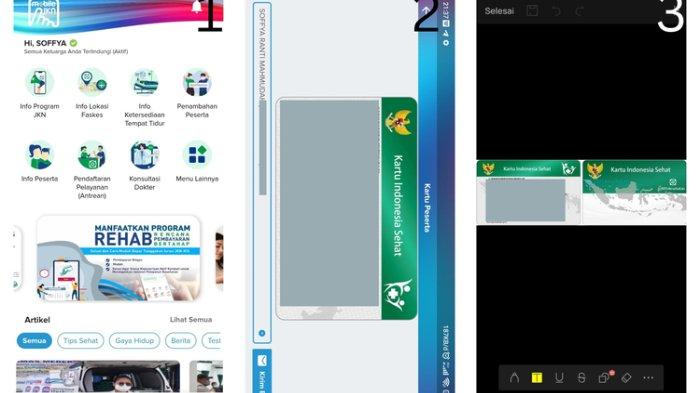
Task: Click the Lihat Semua link in Artikel
Action: tap(191, 320)
